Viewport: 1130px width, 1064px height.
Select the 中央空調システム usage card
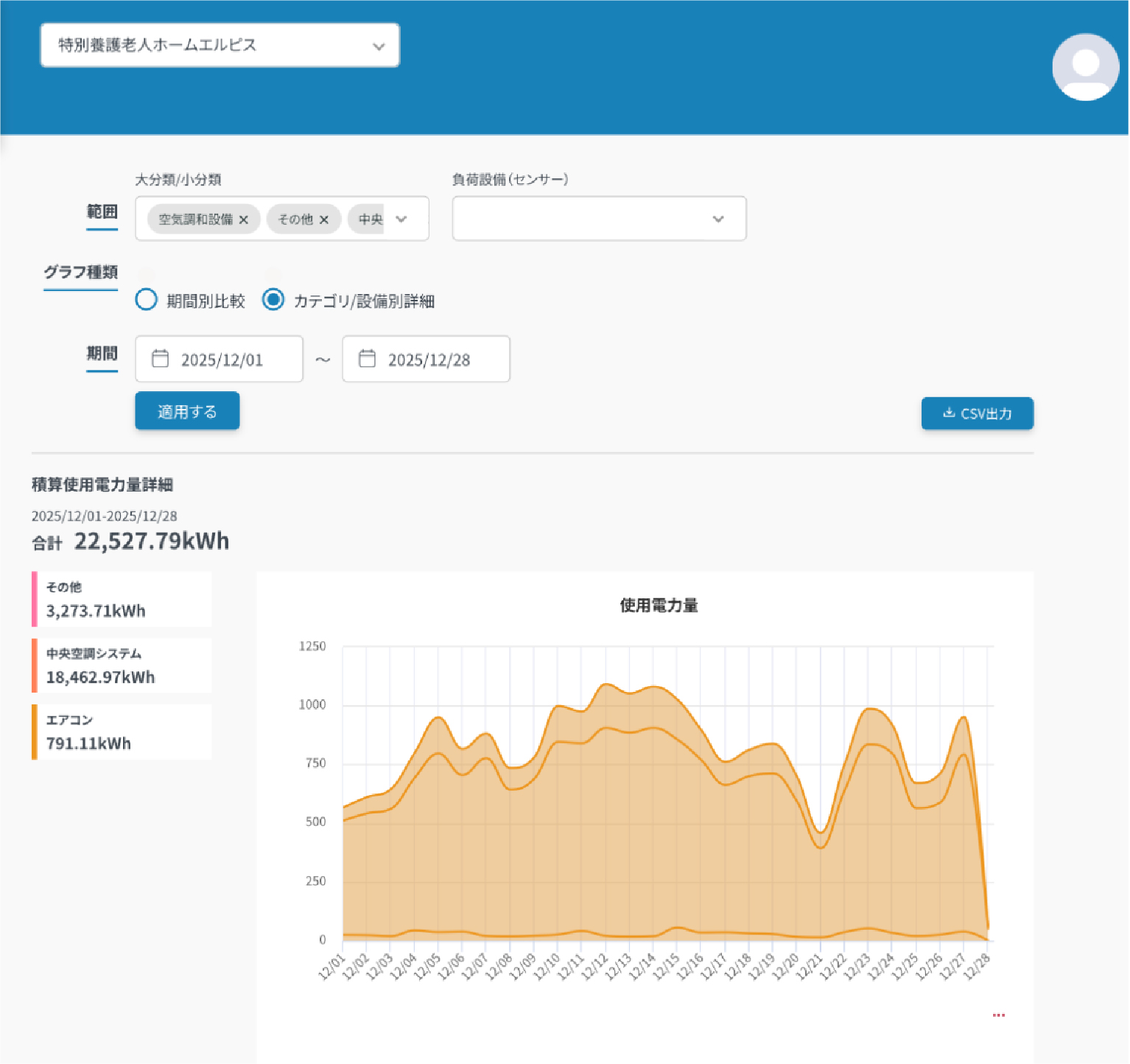[x=122, y=665]
